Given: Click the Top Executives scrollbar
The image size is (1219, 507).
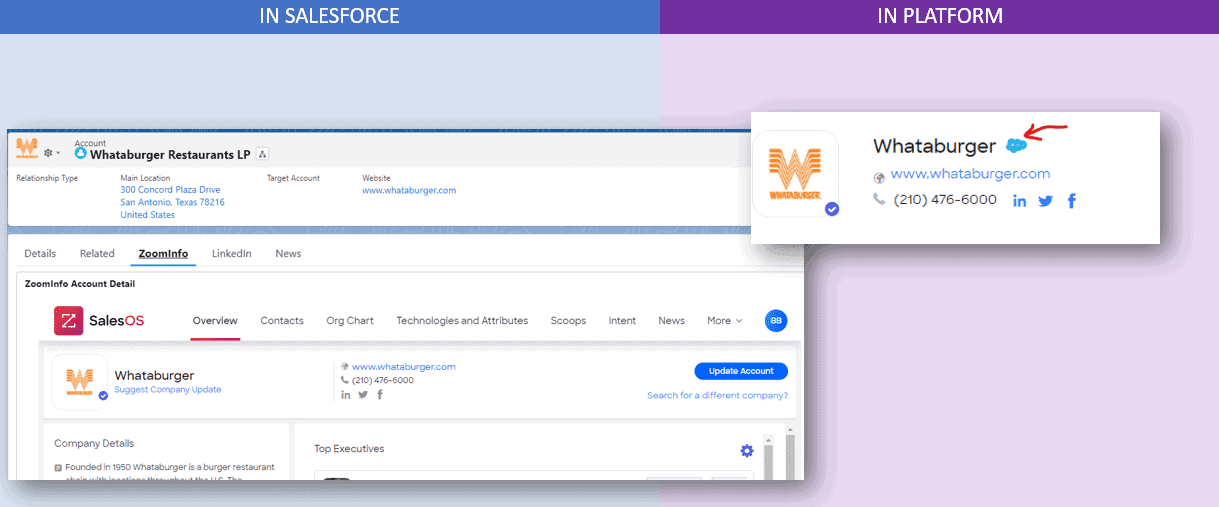Looking at the screenshot, I should point(768,456).
